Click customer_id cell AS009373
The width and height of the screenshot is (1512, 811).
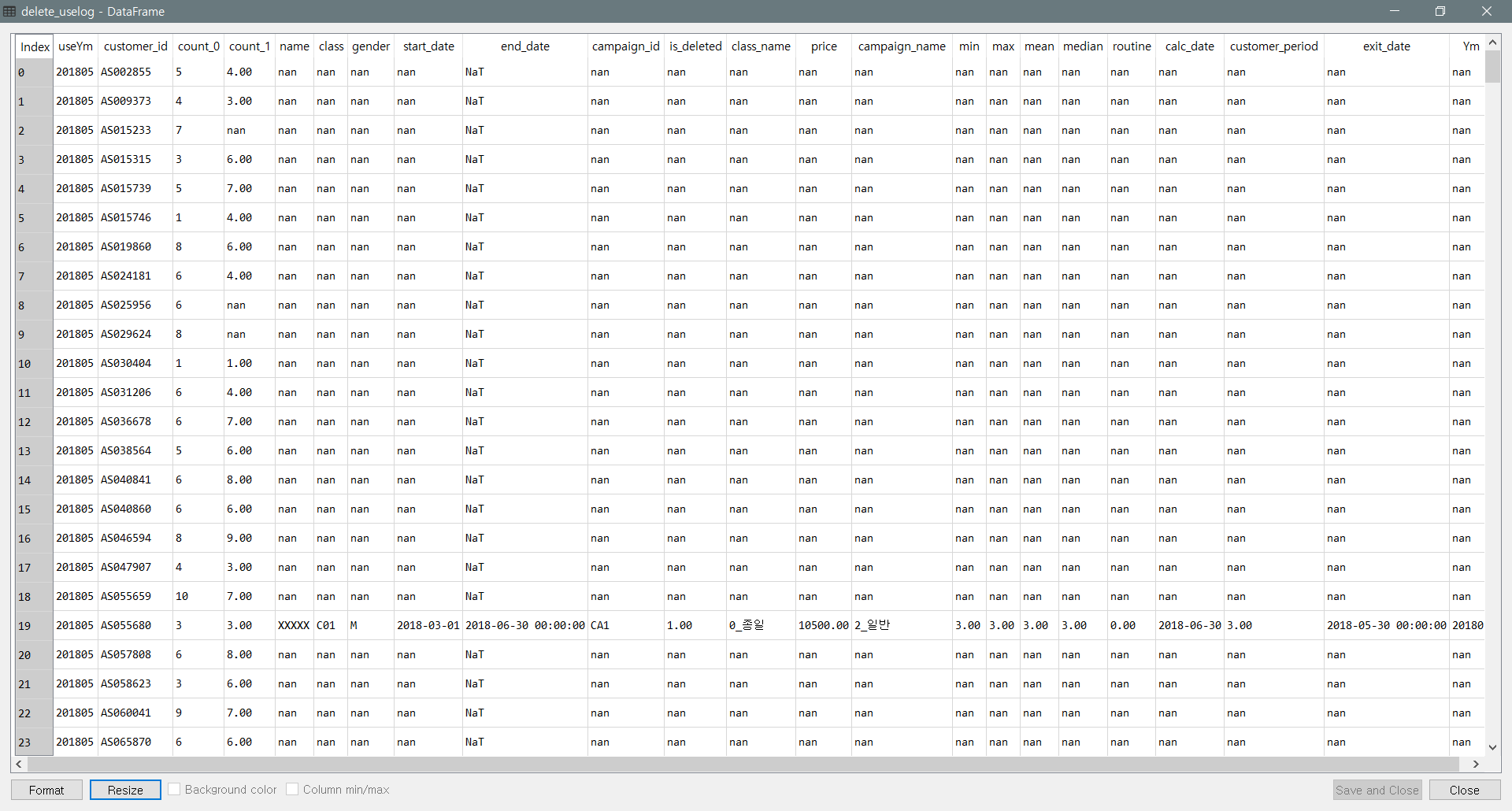pos(135,102)
